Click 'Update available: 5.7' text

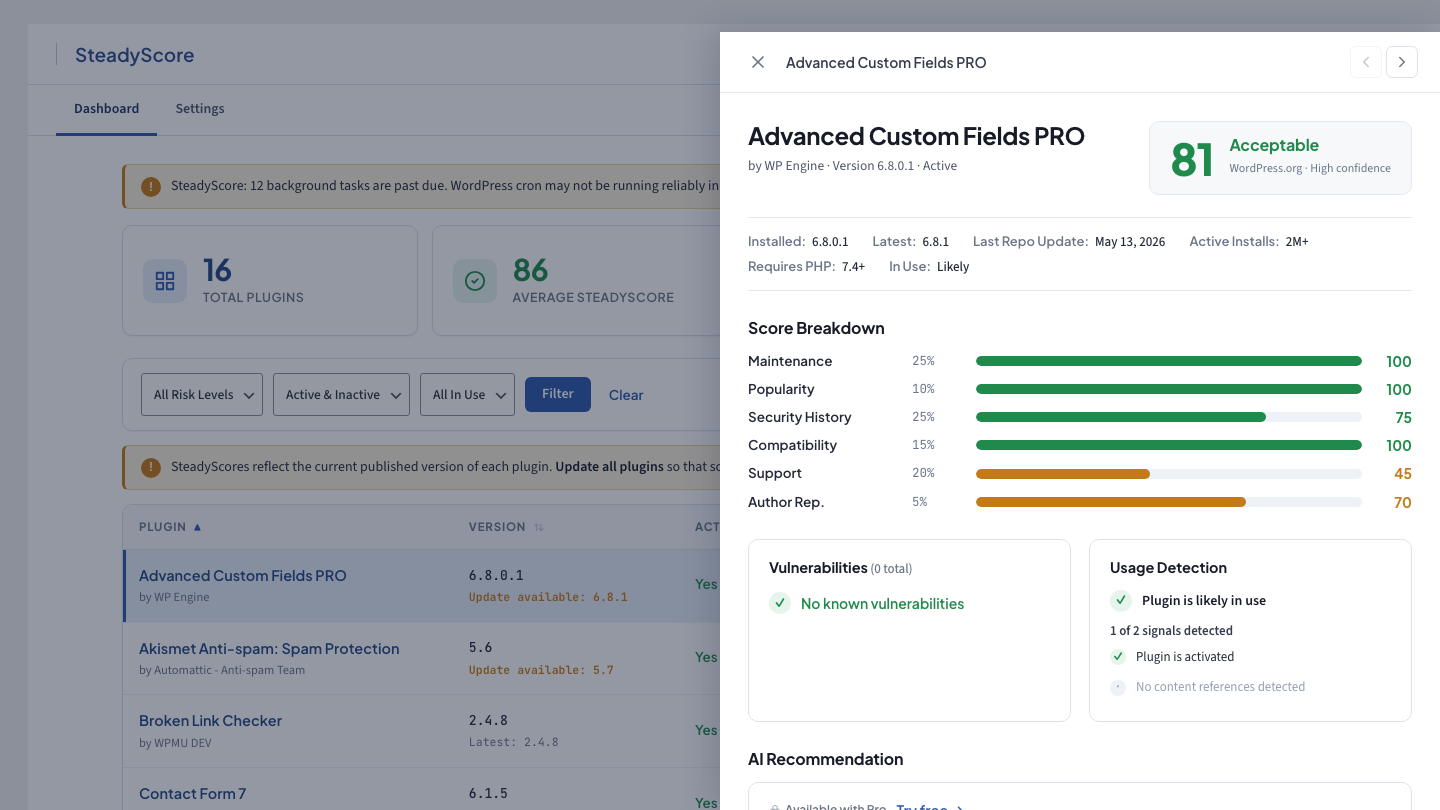[541, 670]
